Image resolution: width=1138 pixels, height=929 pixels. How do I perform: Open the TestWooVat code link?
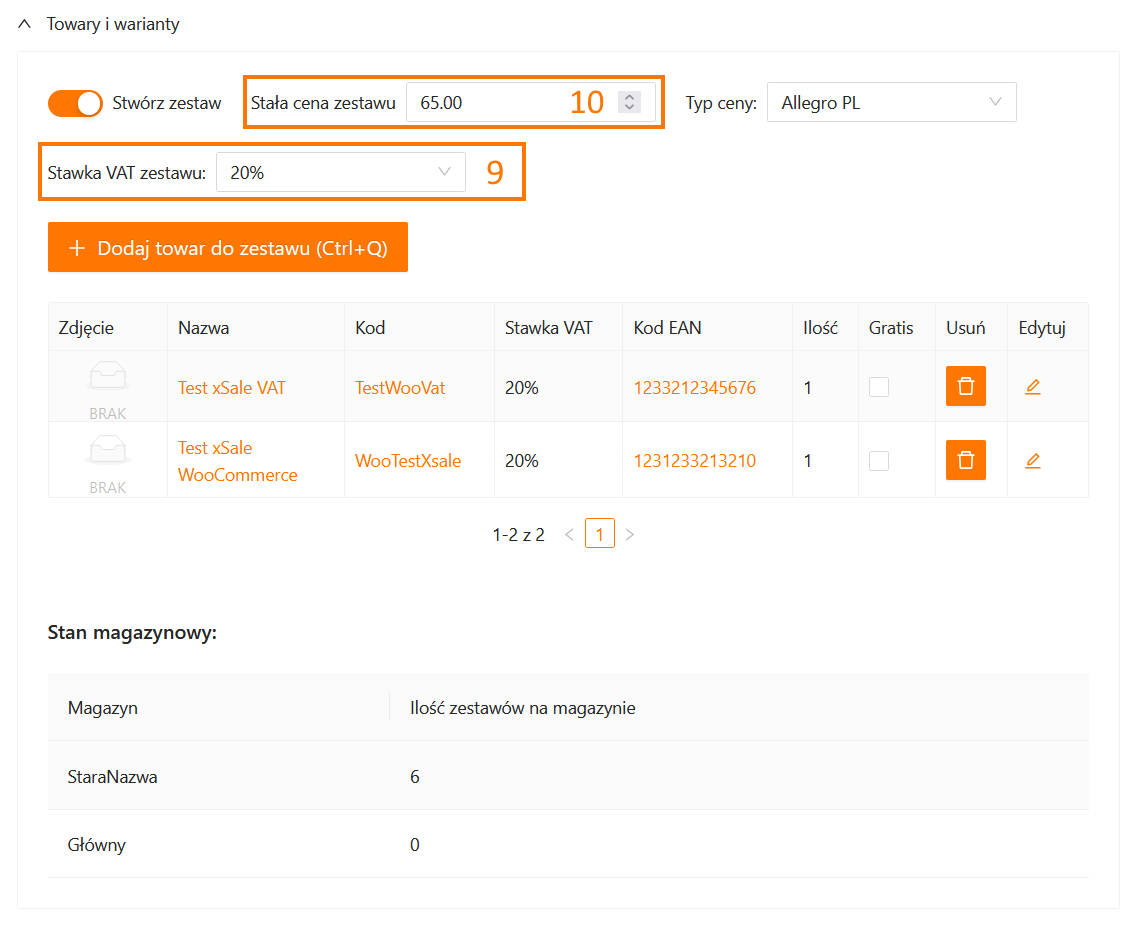coord(399,388)
